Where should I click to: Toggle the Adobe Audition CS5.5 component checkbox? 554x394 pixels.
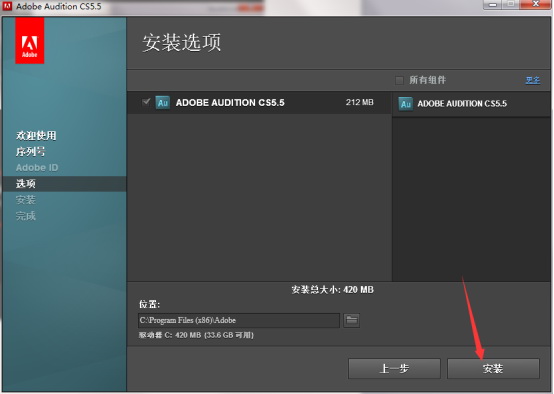pos(146,102)
